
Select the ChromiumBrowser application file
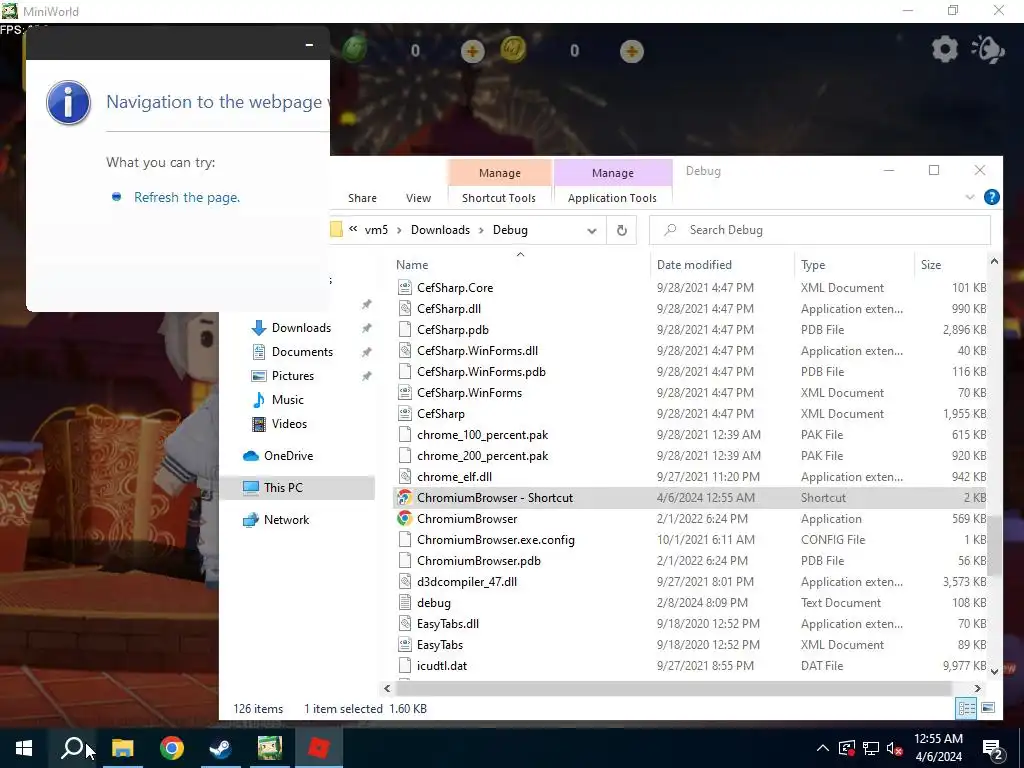pyautogui.click(x=467, y=519)
